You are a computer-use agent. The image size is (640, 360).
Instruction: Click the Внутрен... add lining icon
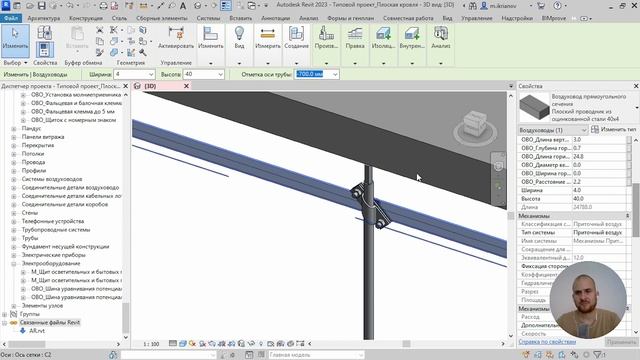(412, 38)
